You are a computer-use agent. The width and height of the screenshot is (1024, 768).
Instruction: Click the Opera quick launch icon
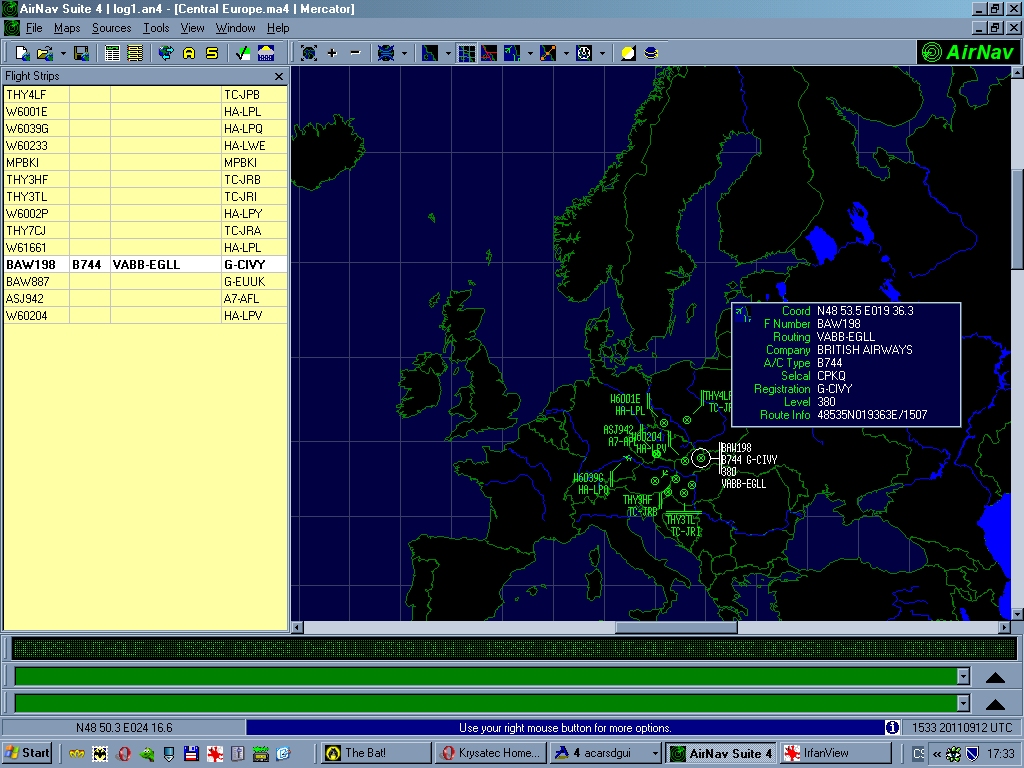click(123, 754)
